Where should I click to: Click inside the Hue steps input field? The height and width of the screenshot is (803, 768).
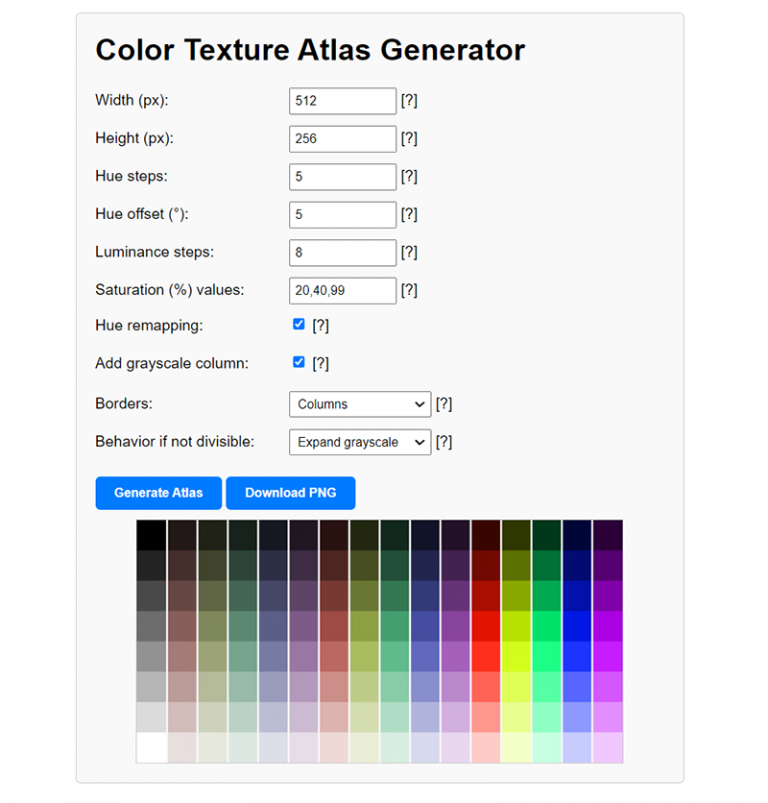point(341,176)
